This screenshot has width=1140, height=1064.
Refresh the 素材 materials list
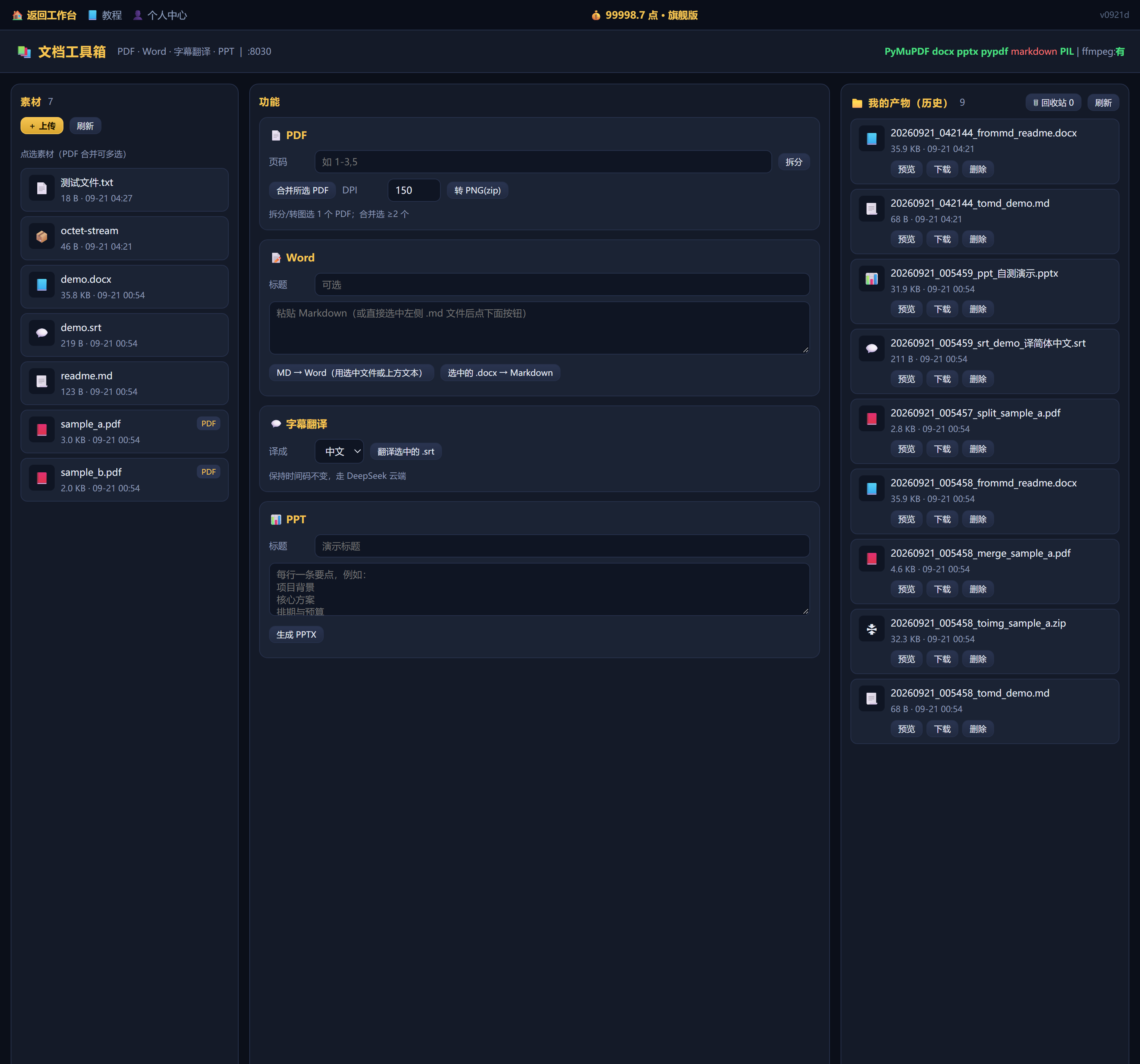tap(85, 126)
